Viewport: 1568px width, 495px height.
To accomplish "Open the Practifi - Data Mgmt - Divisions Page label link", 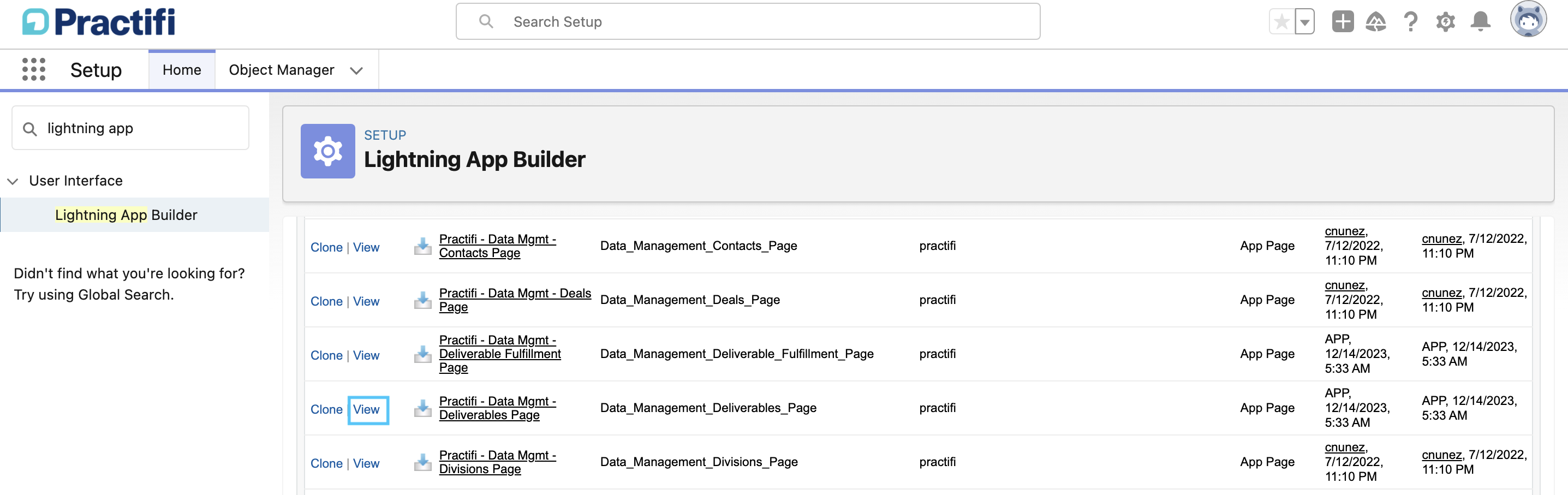I will [497, 462].
